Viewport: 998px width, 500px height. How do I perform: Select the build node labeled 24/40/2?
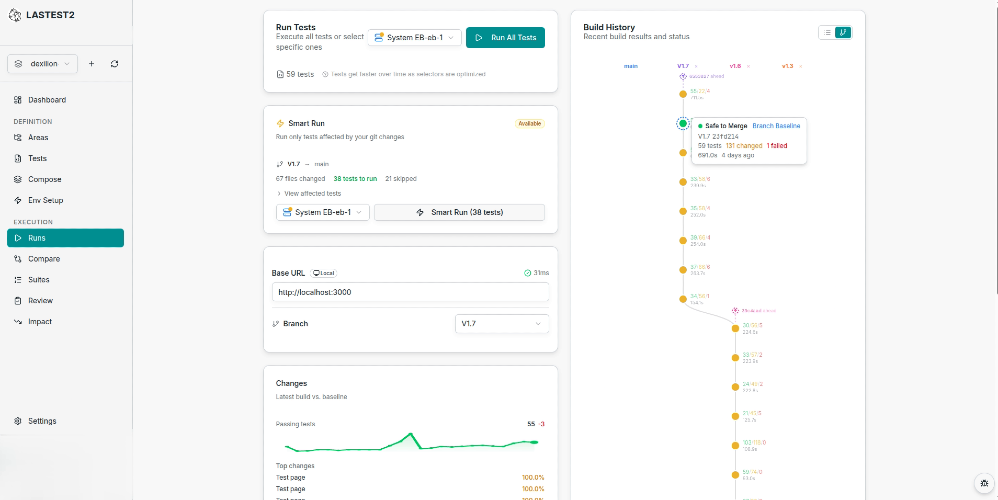[x=735, y=387]
